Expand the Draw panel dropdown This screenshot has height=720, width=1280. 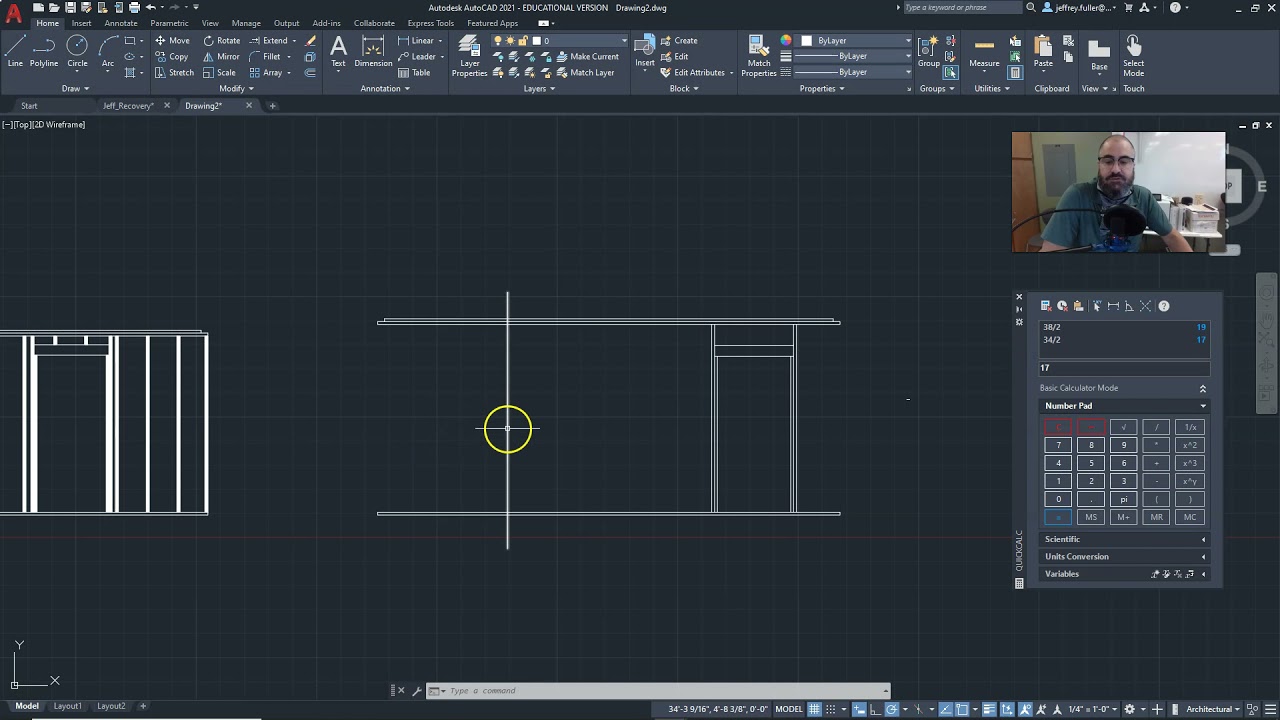[x=75, y=88]
